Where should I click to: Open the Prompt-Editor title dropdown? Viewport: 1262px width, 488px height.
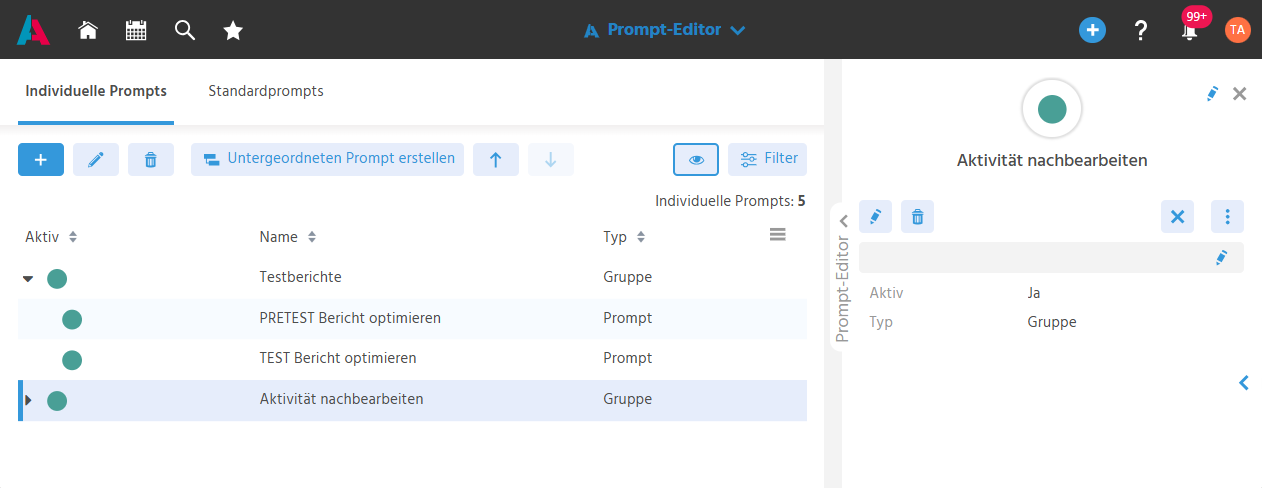[665, 30]
